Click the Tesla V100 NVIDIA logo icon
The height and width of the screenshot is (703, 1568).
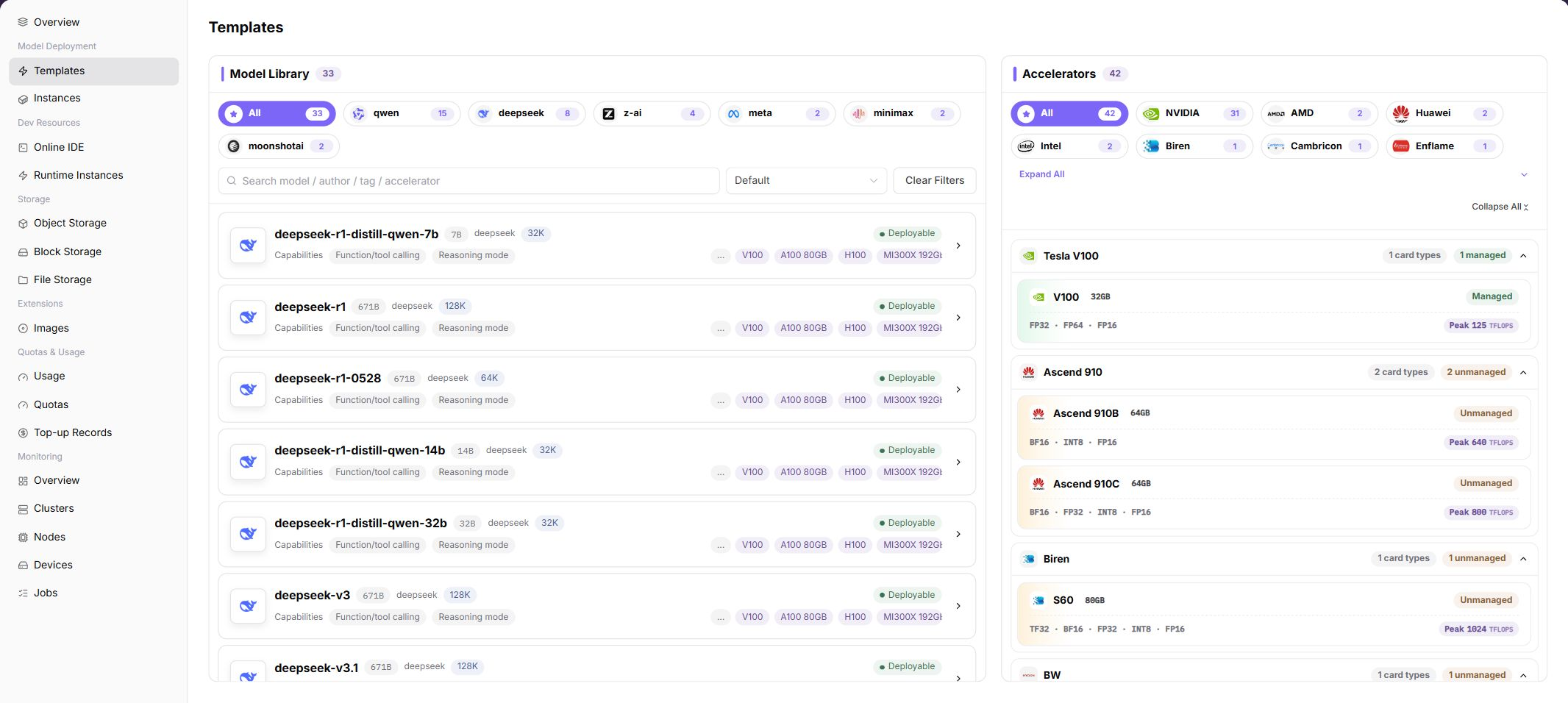(1028, 256)
